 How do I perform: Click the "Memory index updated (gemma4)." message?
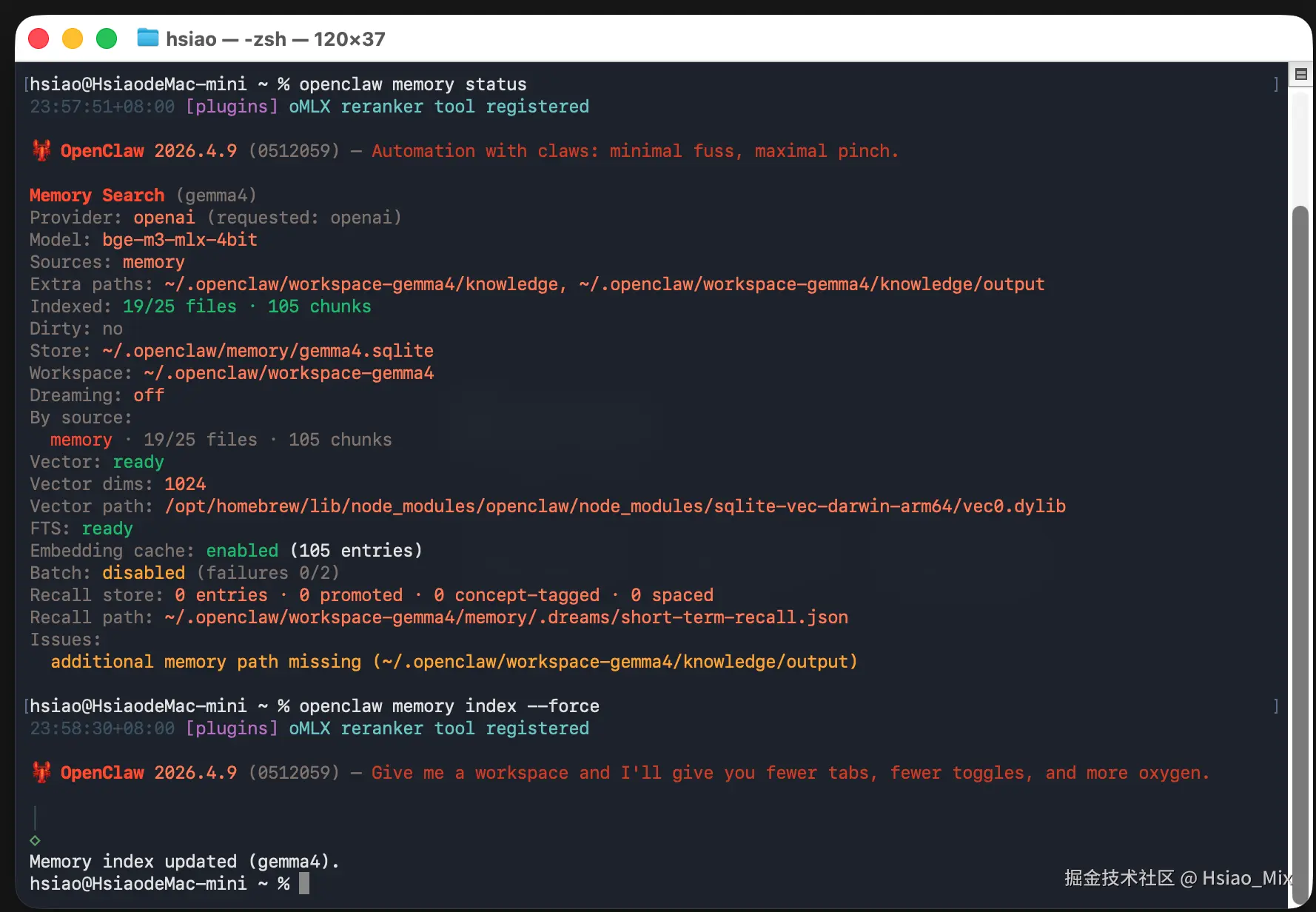pos(185,862)
